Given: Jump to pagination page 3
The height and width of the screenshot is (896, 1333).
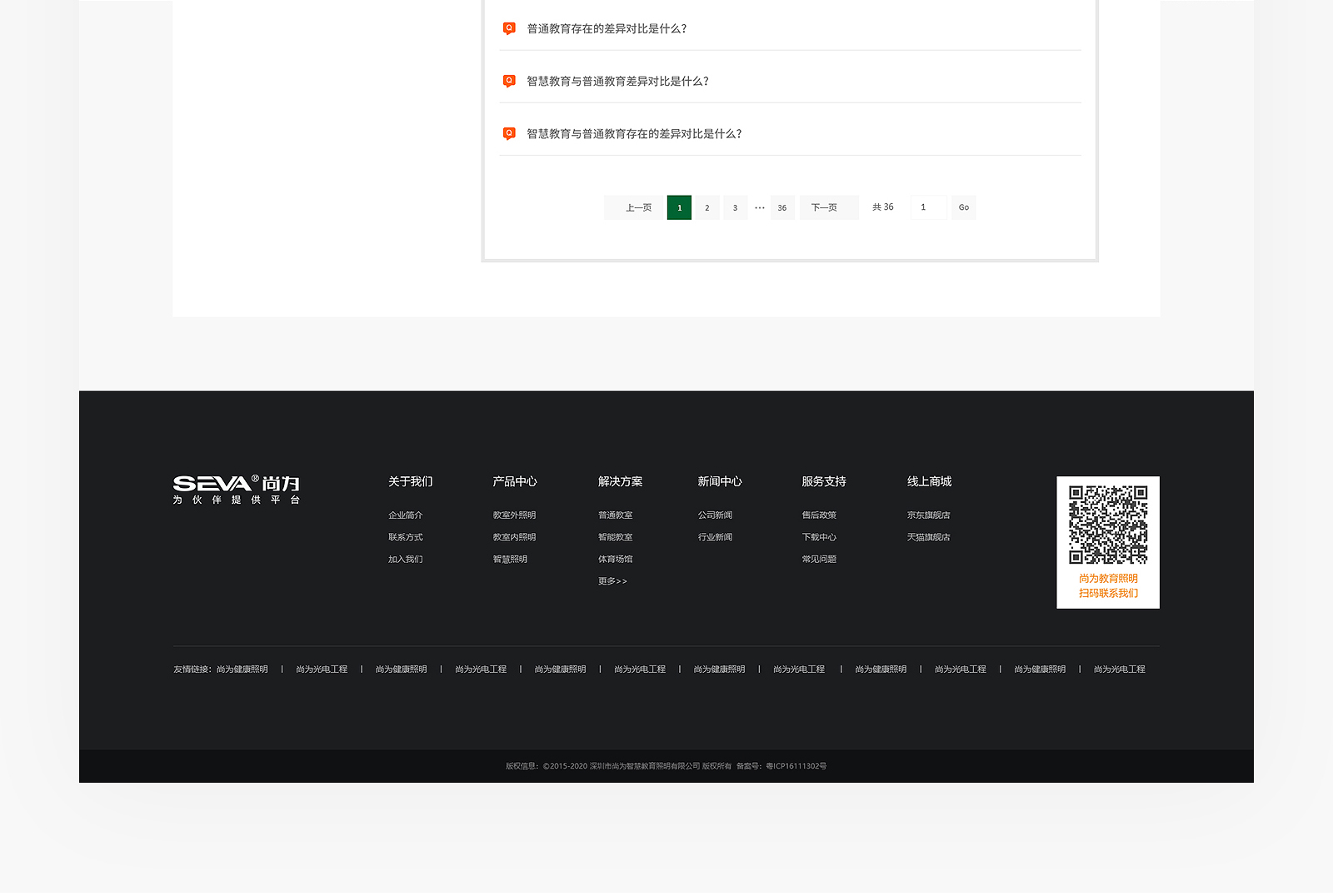Looking at the screenshot, I should click(x=735, y=207).
